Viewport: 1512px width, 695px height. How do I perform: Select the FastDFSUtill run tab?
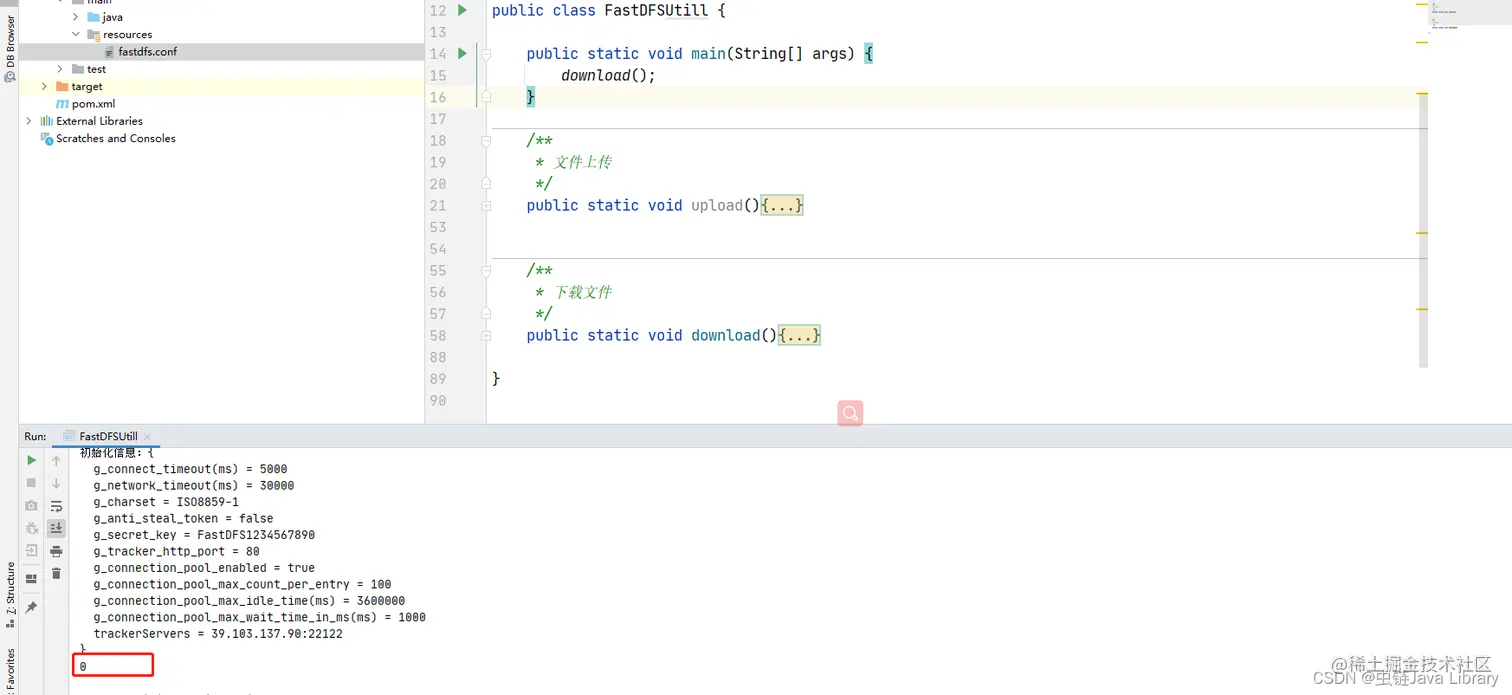tap(108, 437)
